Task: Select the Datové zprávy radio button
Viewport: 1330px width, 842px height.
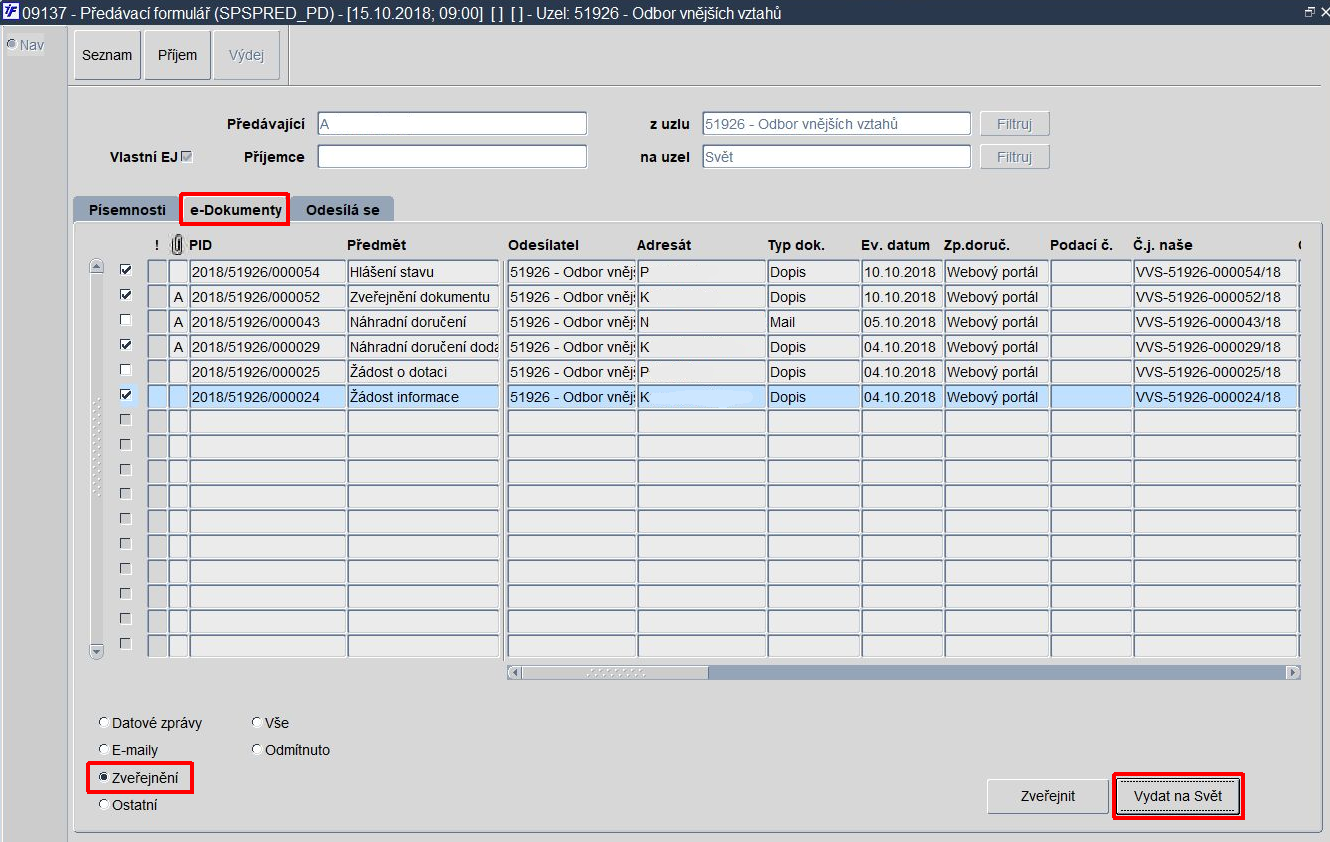Action: point(104,722)
